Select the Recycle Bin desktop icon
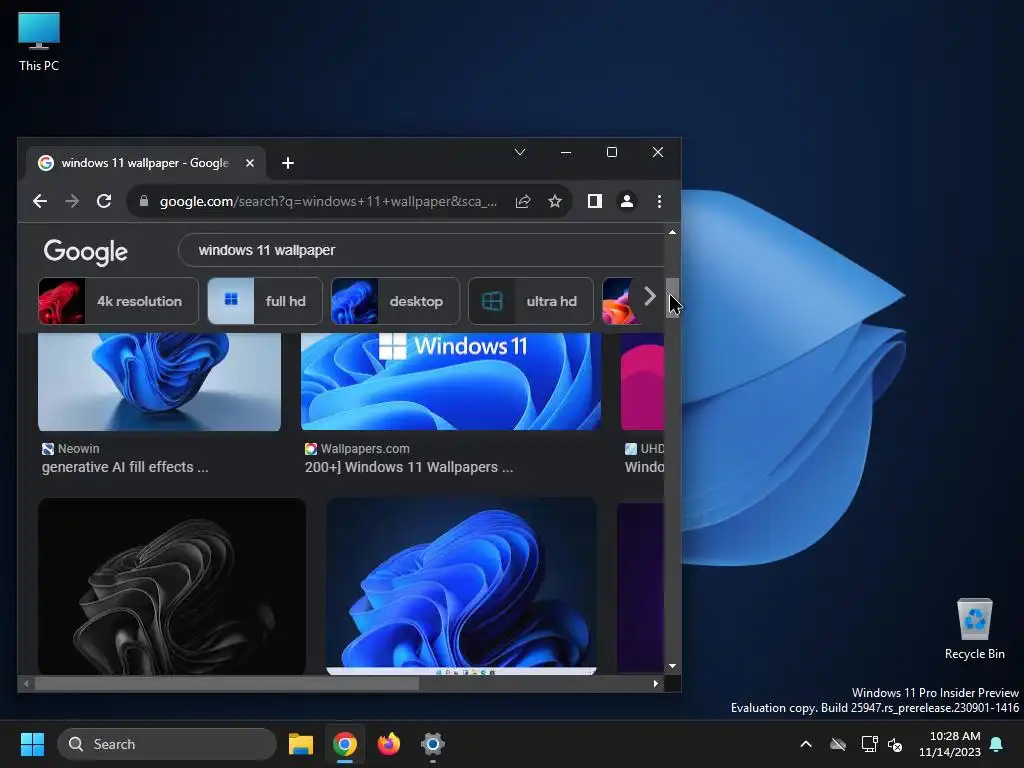This screenshot has width=1024, height=768. click(974, 630)
